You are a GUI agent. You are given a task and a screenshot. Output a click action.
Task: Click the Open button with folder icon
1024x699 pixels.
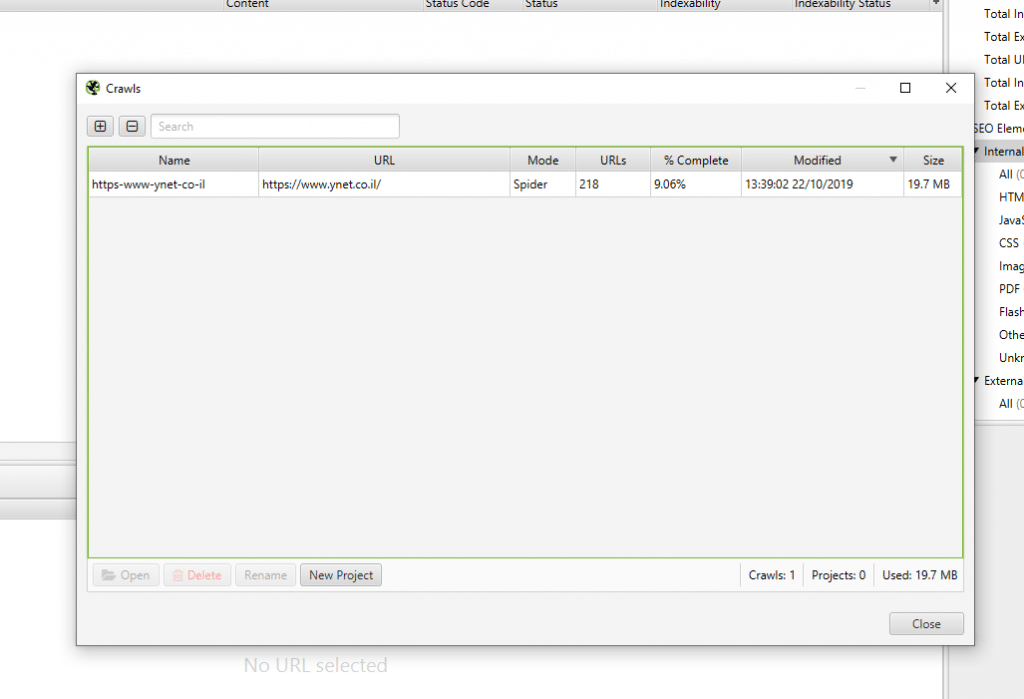(x=126, y=575)
